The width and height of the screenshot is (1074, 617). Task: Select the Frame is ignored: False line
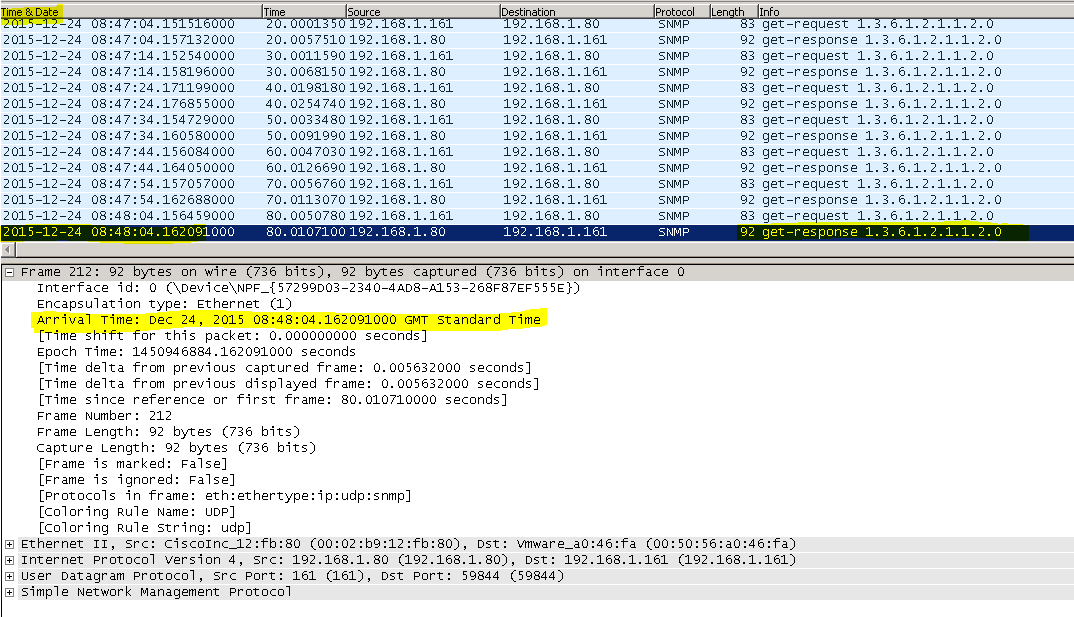[137, 479]
